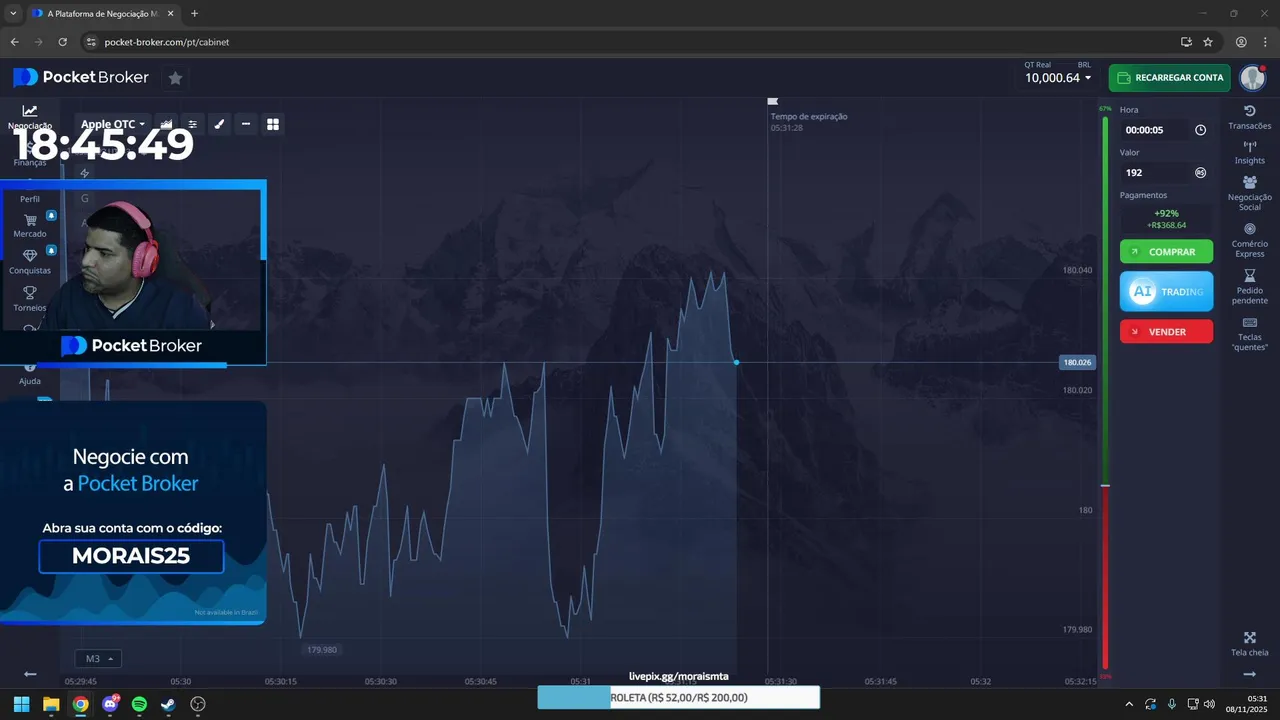Click the currency icon beside Valor field
Viewport: 1280px width, 720px height.
[x=1200, y=172]
